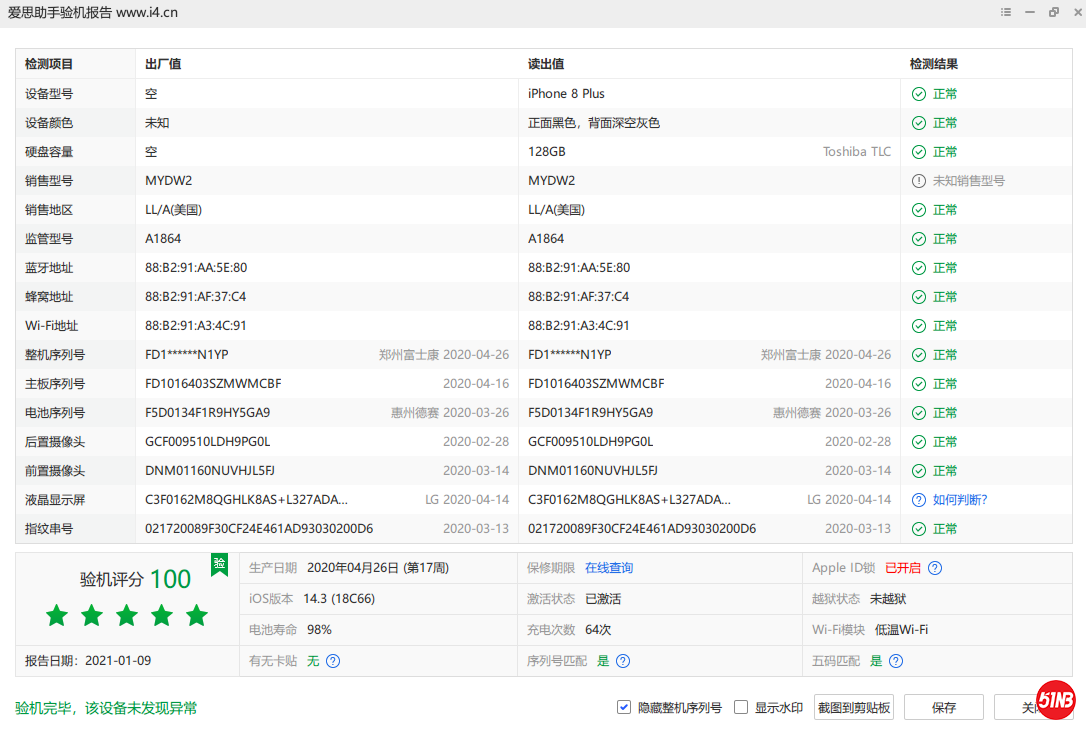Select the 电池序列号 row label
Image resolution: width=1086 pixels, height=730 pixels.
tap(55, 413)
